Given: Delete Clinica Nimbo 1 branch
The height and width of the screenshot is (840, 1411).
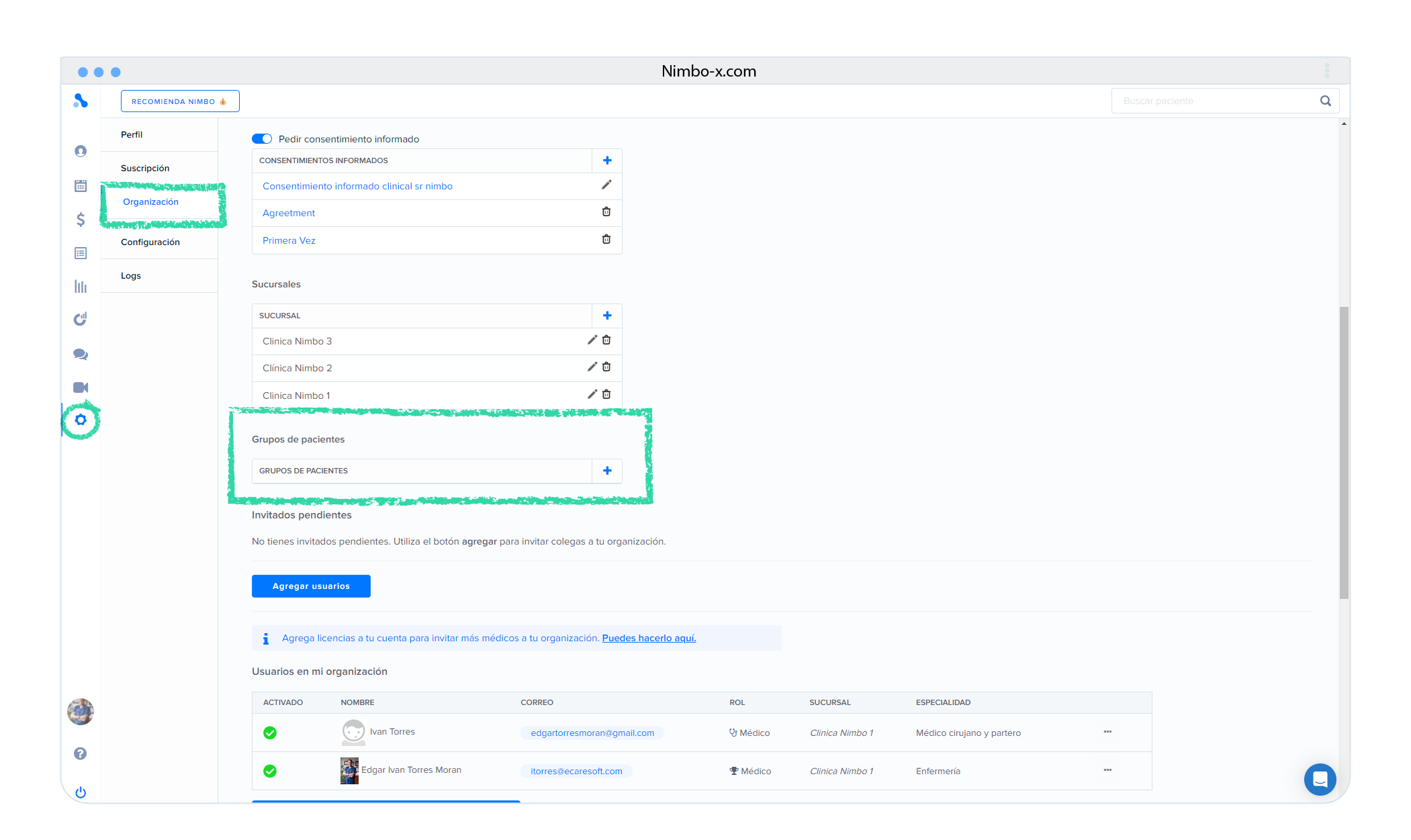Looking at the screenshot, I should [606, 395].
